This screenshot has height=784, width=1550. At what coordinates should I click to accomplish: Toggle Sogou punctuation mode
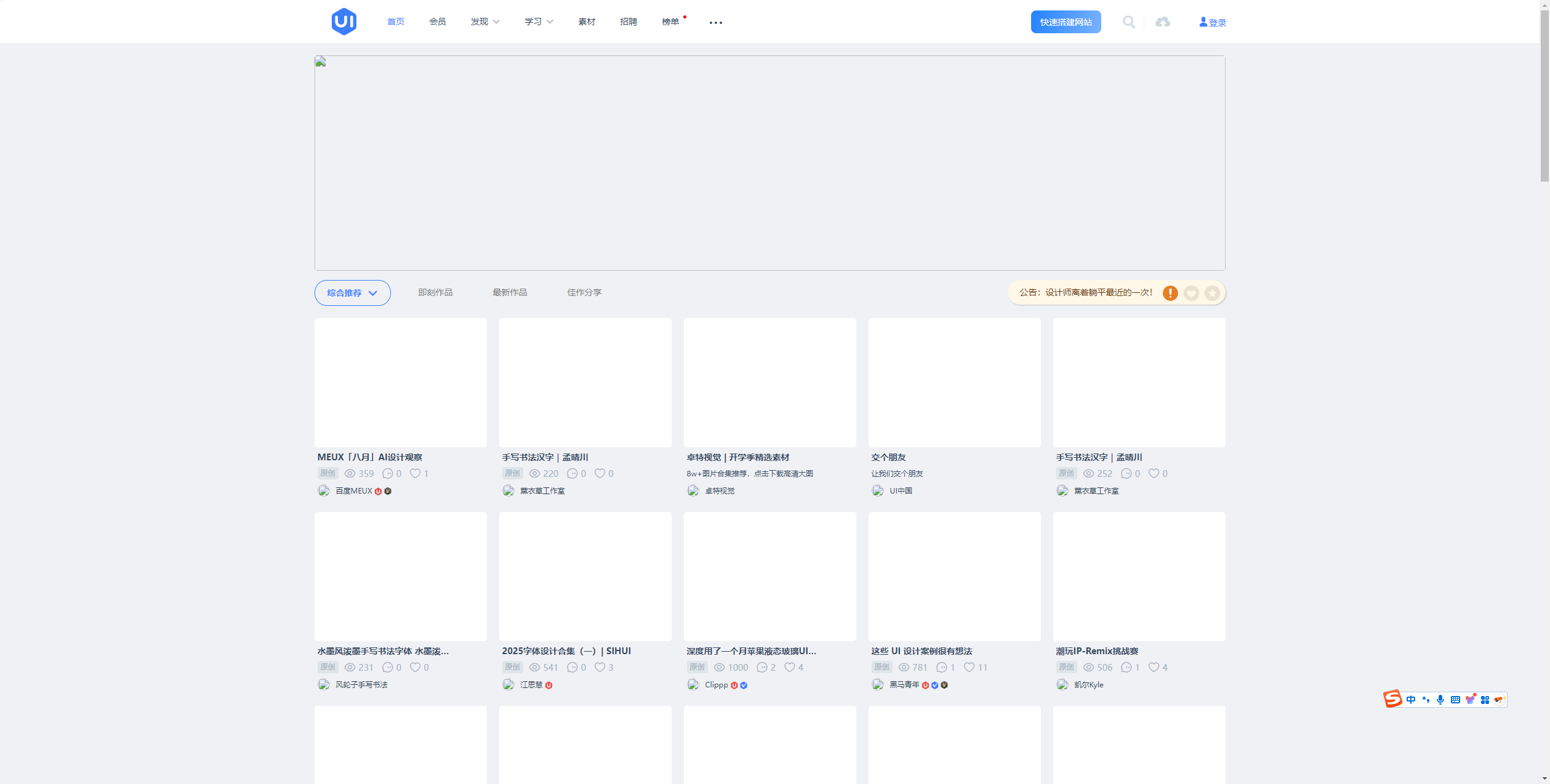1426,700
